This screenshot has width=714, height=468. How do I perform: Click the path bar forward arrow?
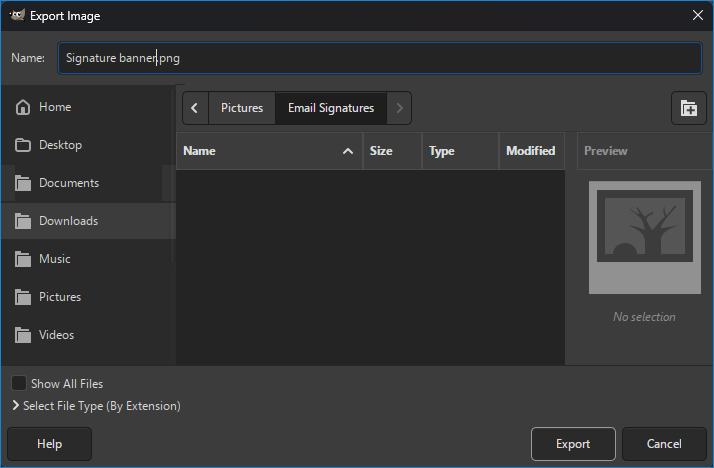click(399, 108)
